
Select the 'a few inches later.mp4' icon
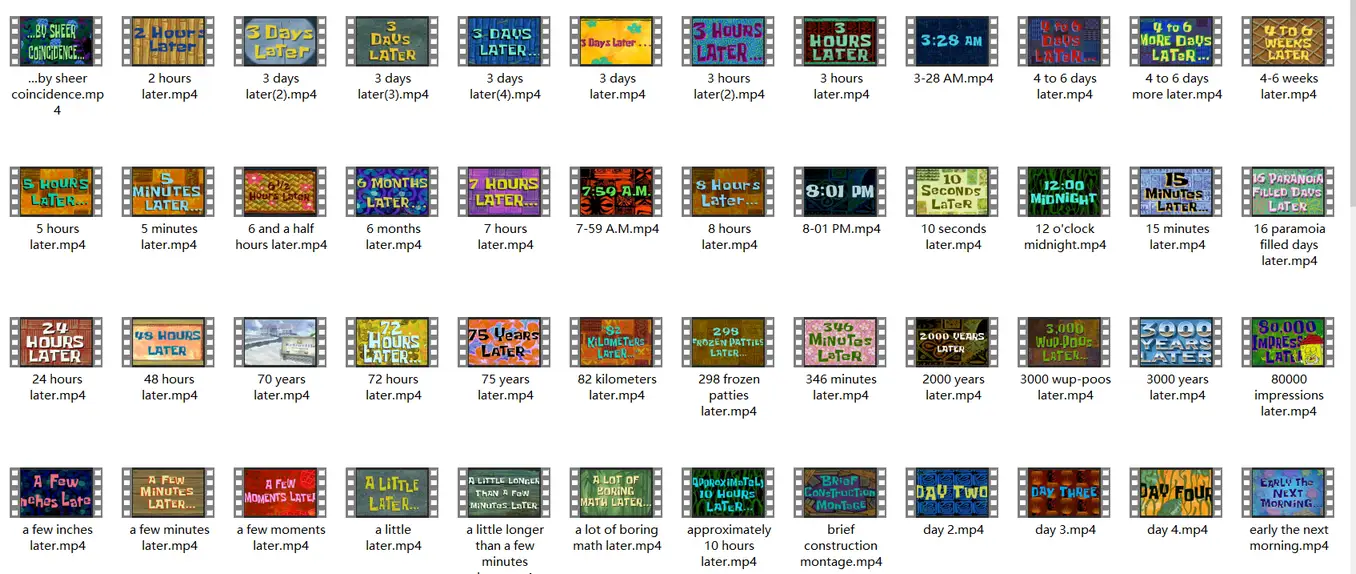coord(57,493)
